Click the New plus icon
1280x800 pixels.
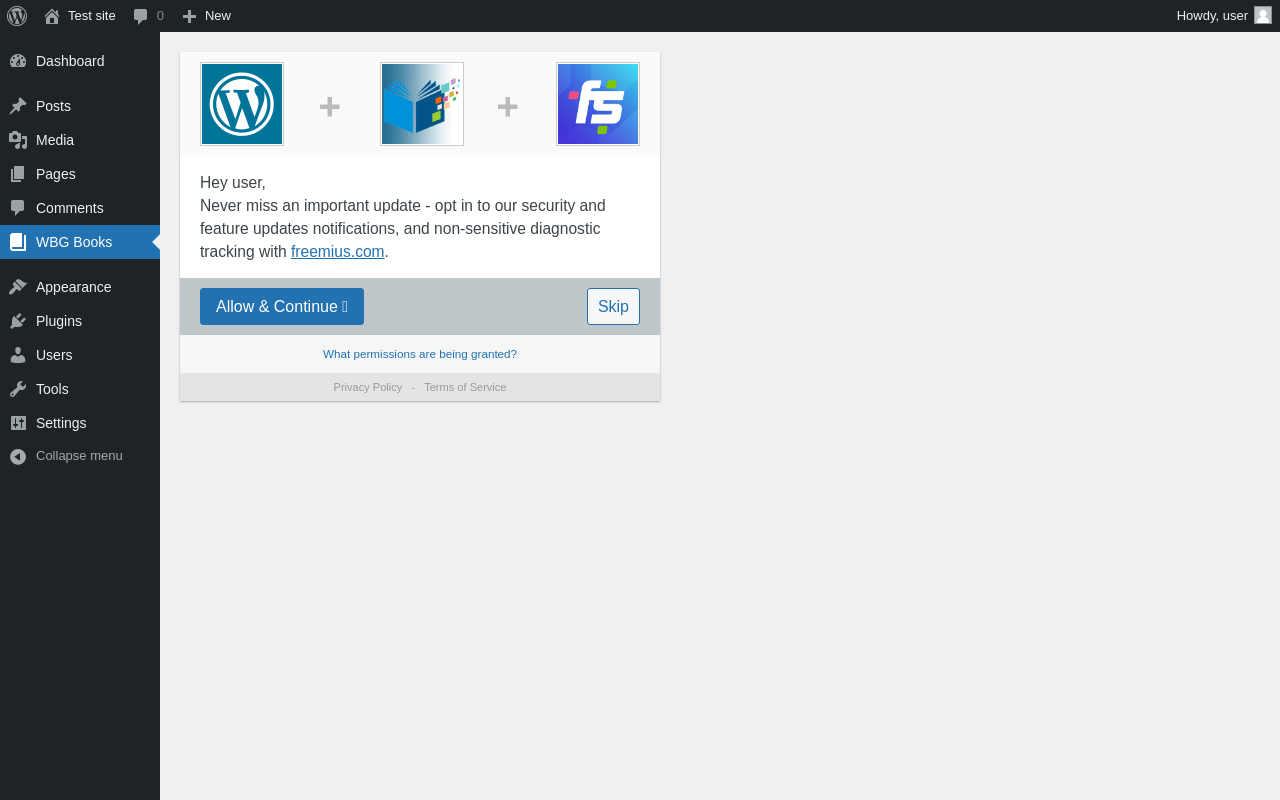[189, 16]
